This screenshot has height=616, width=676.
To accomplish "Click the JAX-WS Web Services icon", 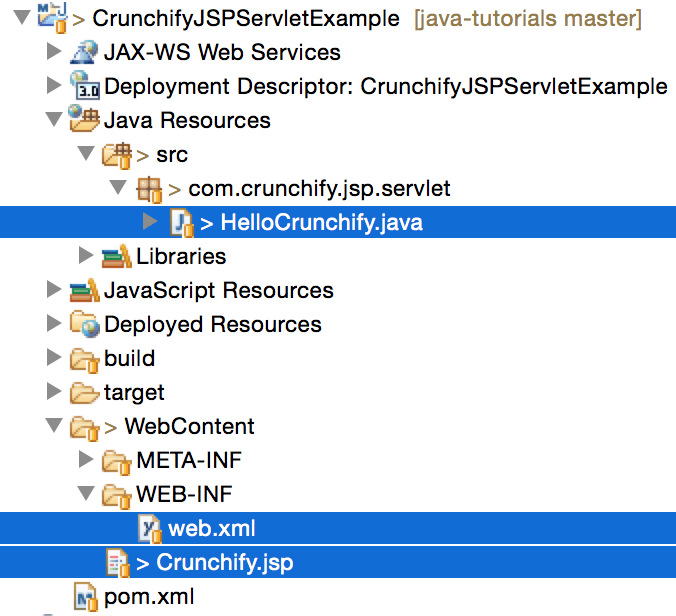I will click(x=84, y=53).
